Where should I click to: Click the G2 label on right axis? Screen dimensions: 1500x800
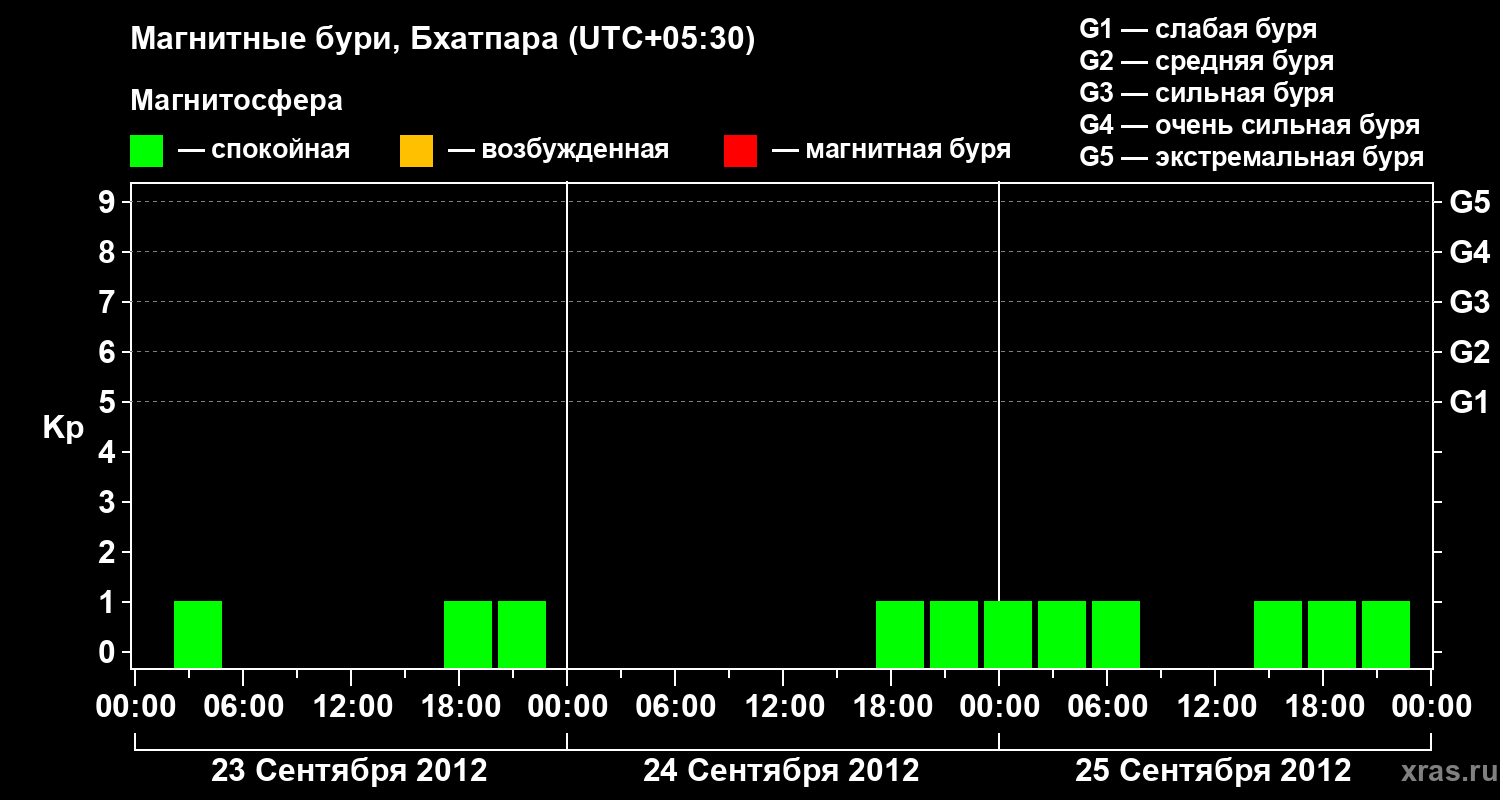(x=1469, y=353)
